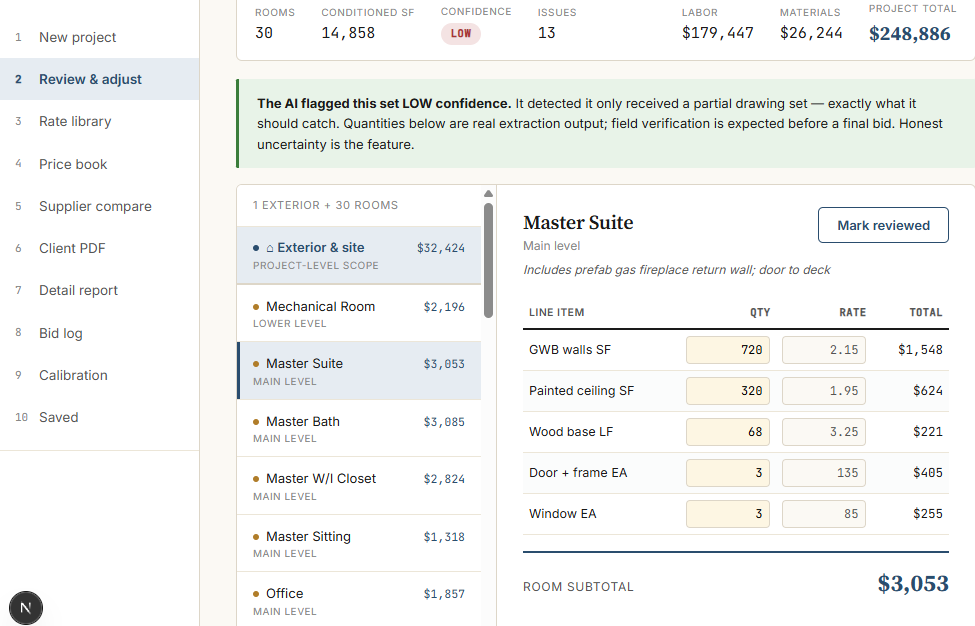Click the scrollbar up arrow in room list
This screenshot has height=626, width=975.
click(x=488, y=193)
